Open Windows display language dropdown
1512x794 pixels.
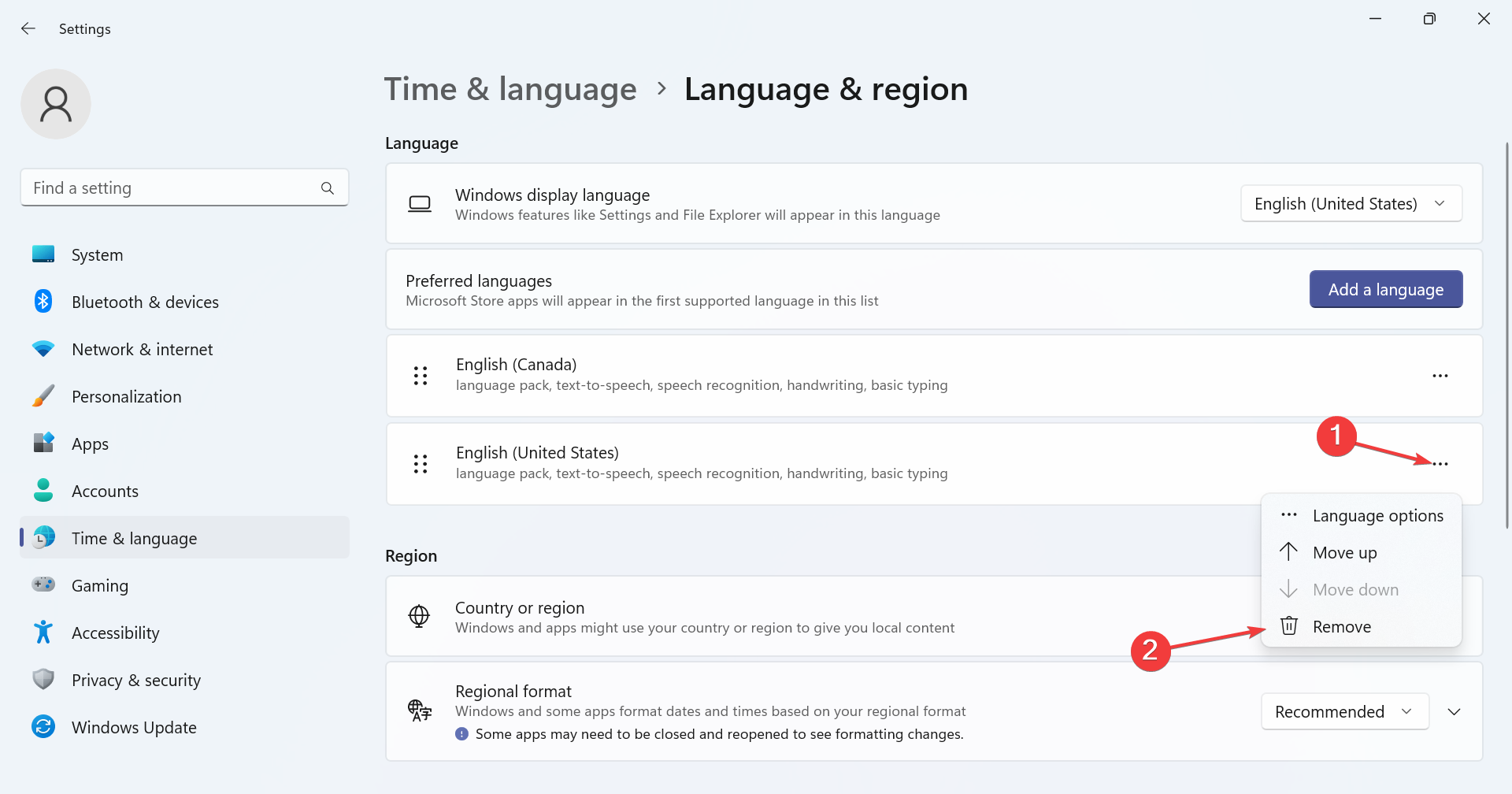click(1351, 203)
